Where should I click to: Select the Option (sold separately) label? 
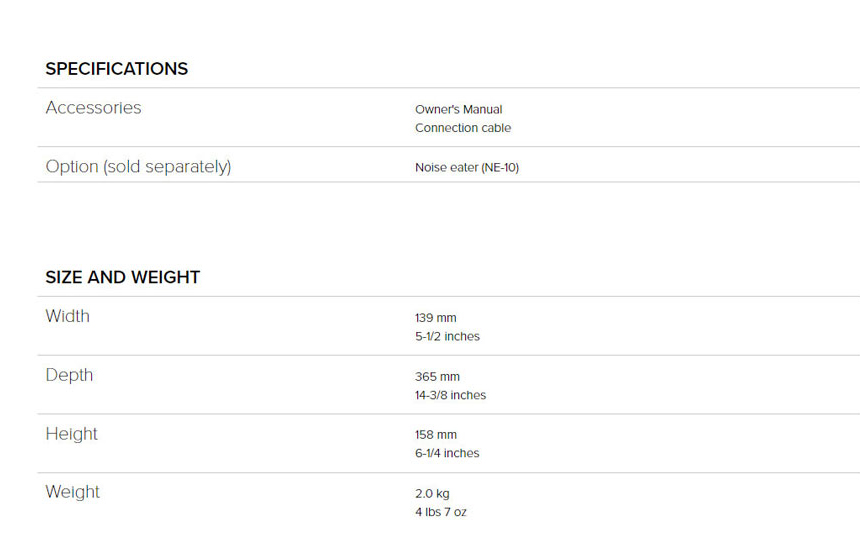pyautogui.click(x=138, y=166)
